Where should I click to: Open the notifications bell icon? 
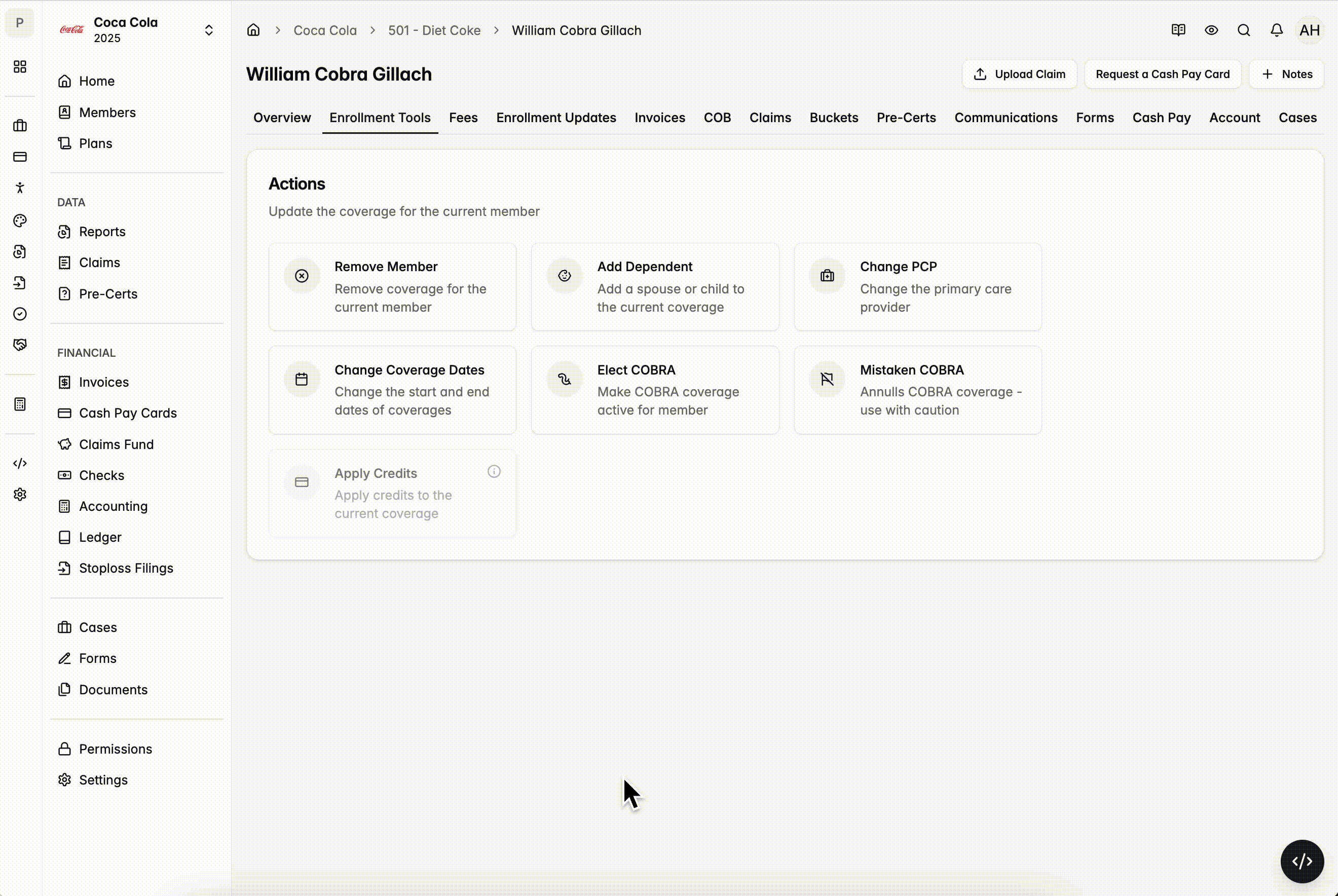pos(1276,30)
